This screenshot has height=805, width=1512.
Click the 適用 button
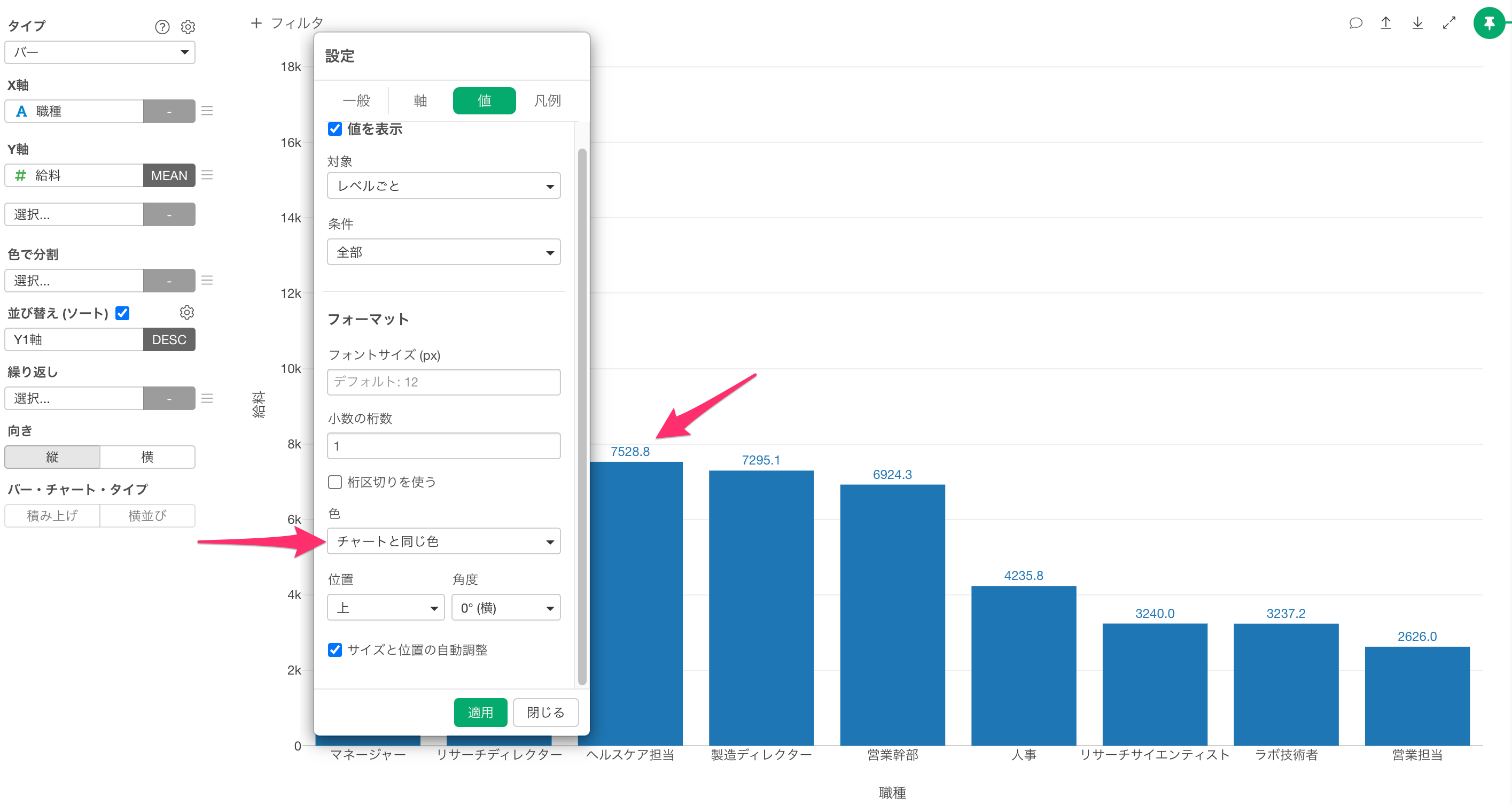(x=480, y=712)
